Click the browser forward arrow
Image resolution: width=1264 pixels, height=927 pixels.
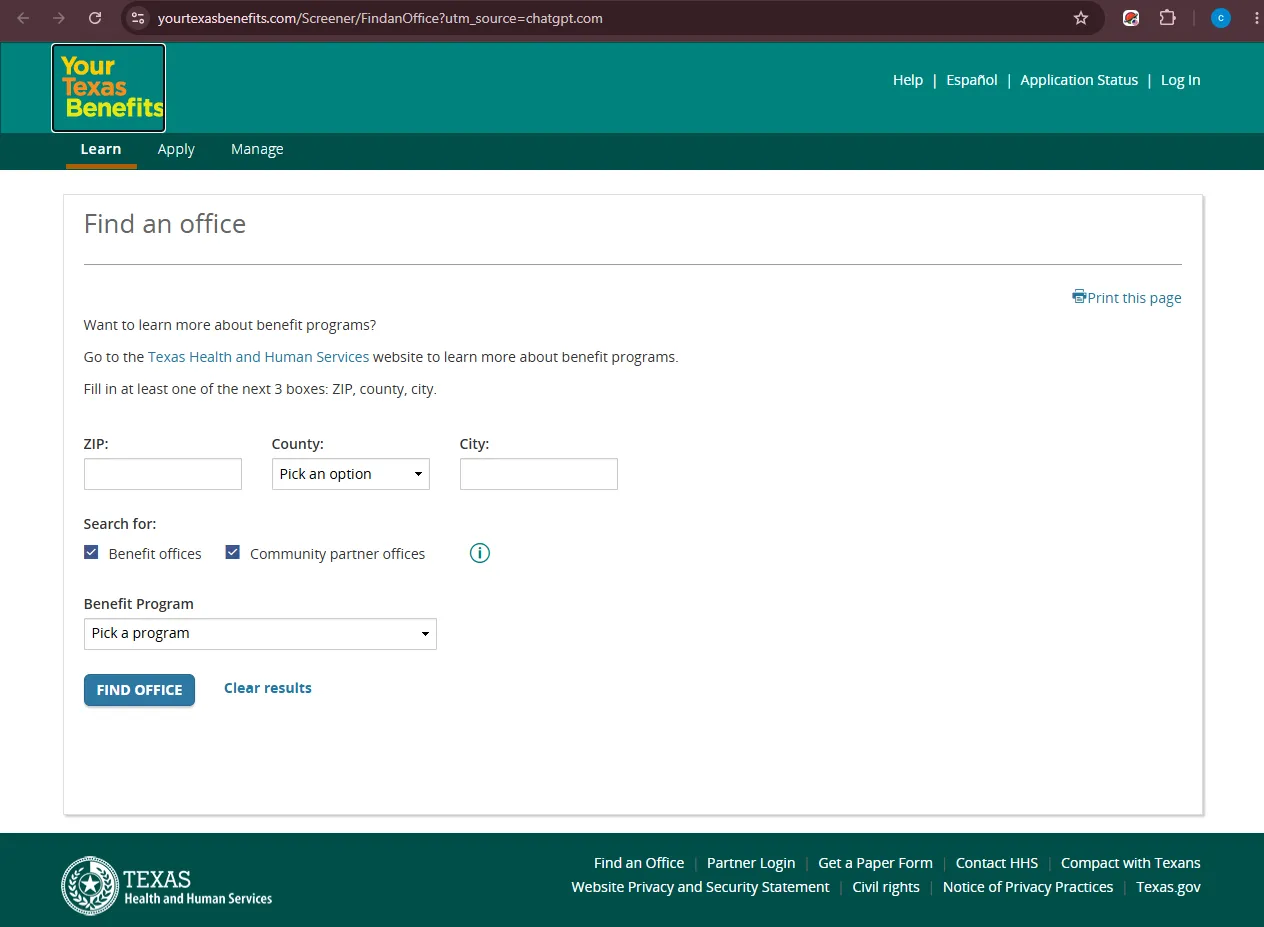coord(59,18)
